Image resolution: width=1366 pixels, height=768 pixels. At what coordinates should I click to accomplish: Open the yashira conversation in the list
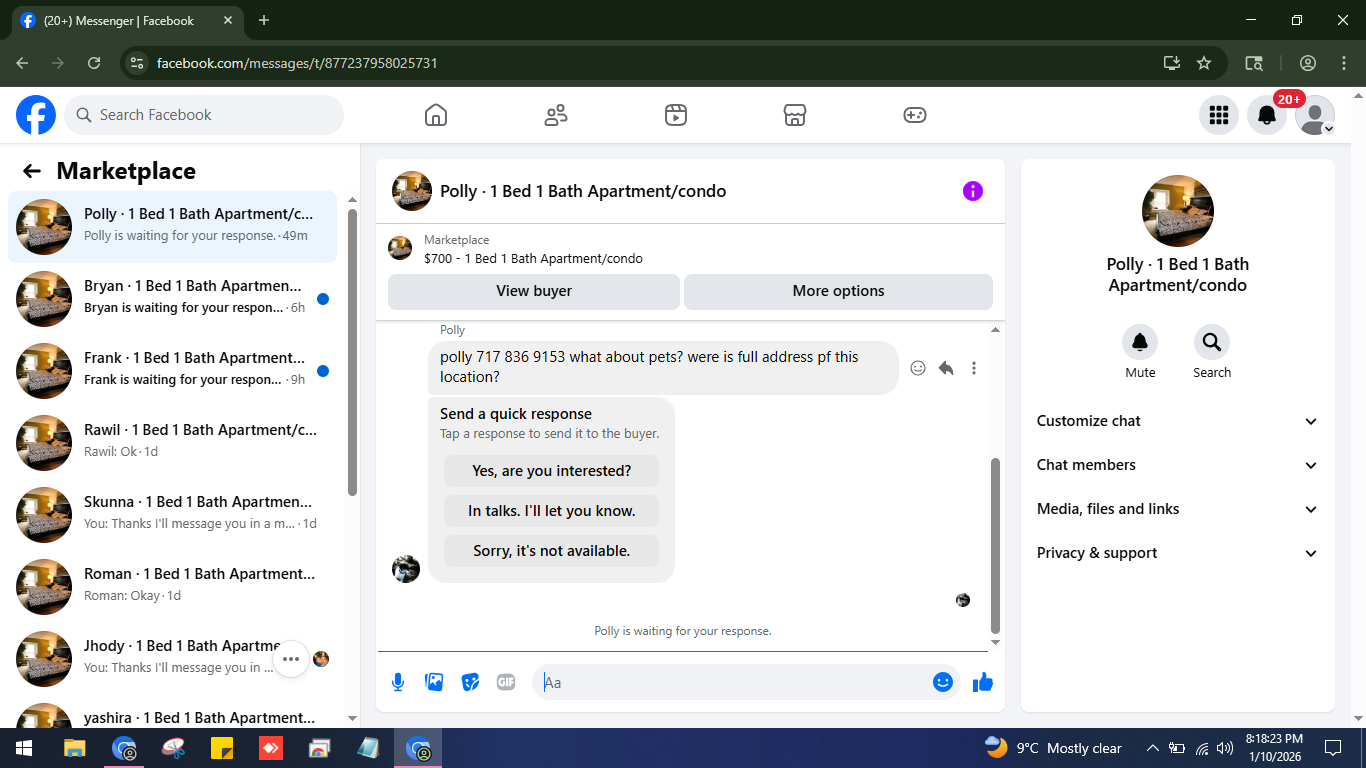pyautogui.click(x=172, y=714)
